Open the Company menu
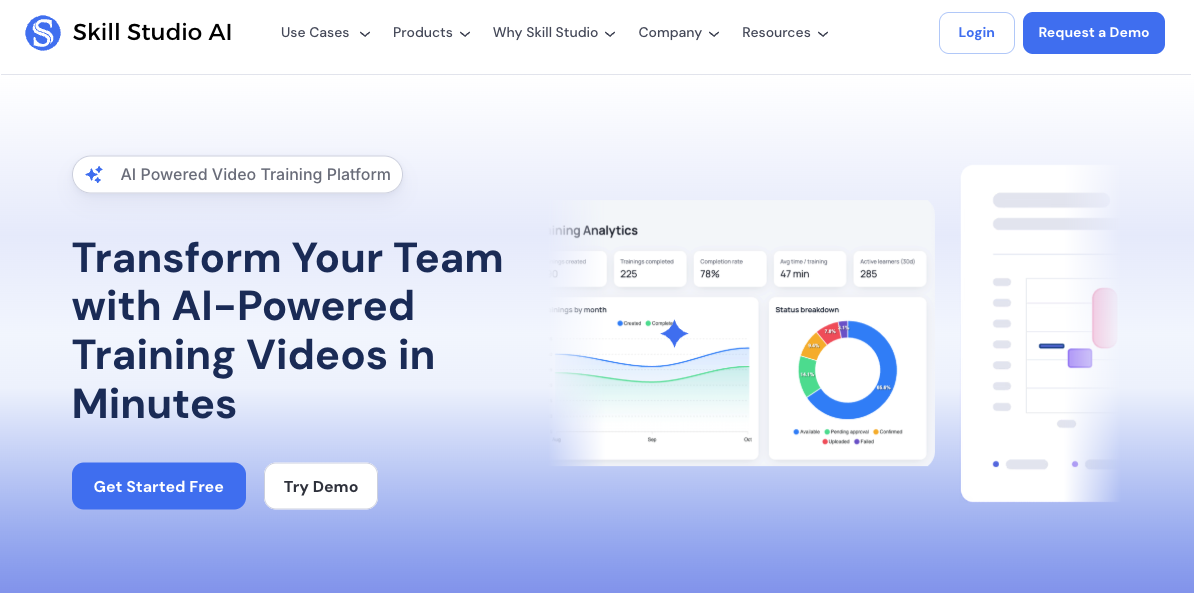Viewport: 1194px width, 593px height. (679, 33)
